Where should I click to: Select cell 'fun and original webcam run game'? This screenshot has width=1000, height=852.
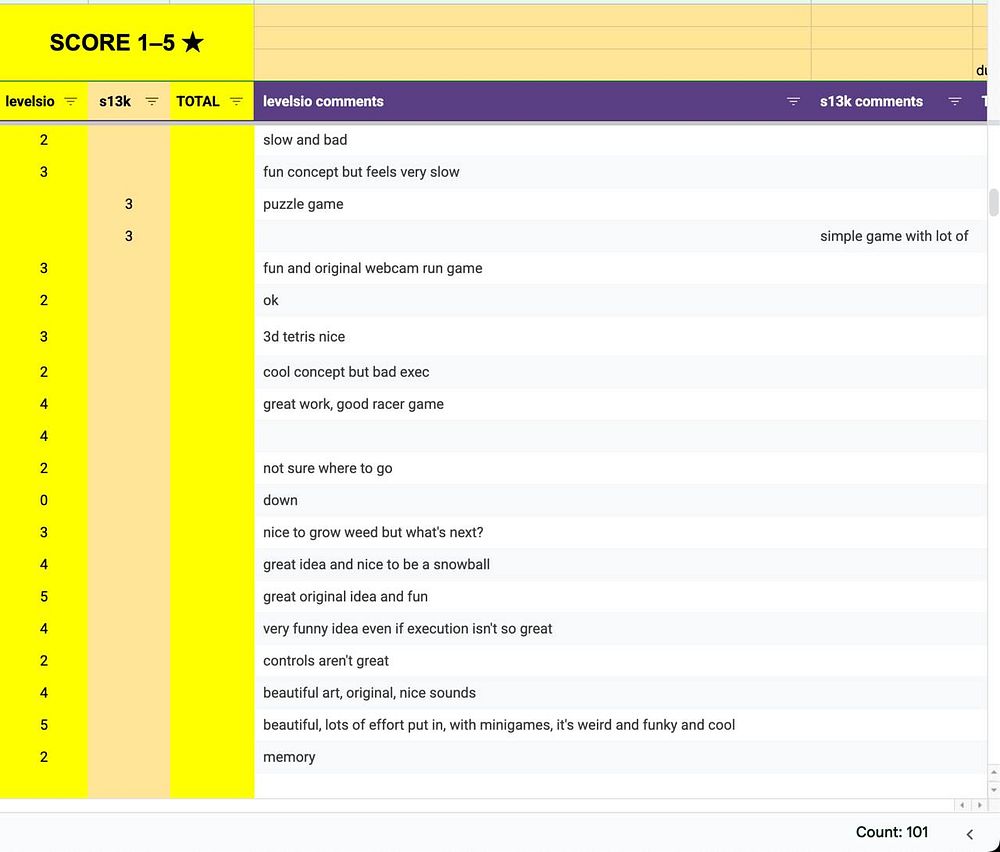click(533, 268)
